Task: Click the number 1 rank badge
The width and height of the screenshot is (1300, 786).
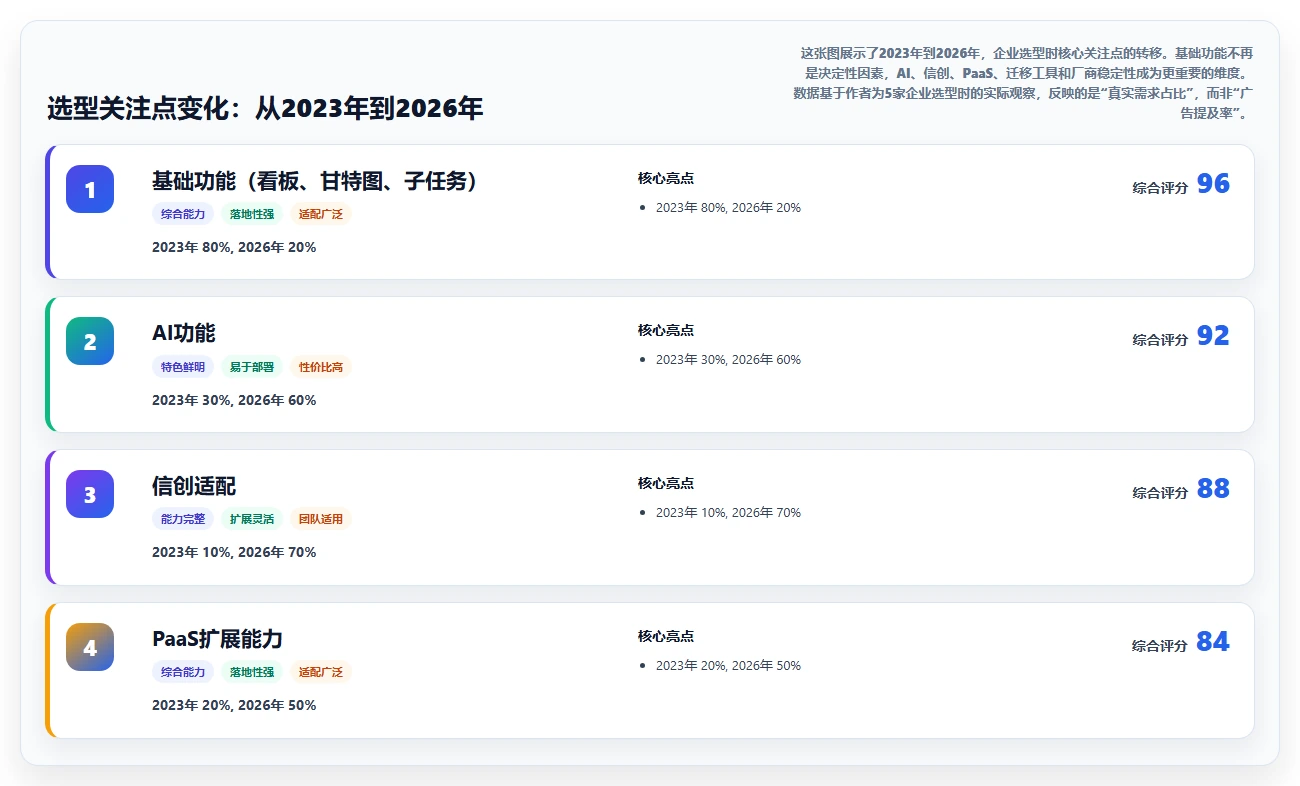Action: point(90,189)
